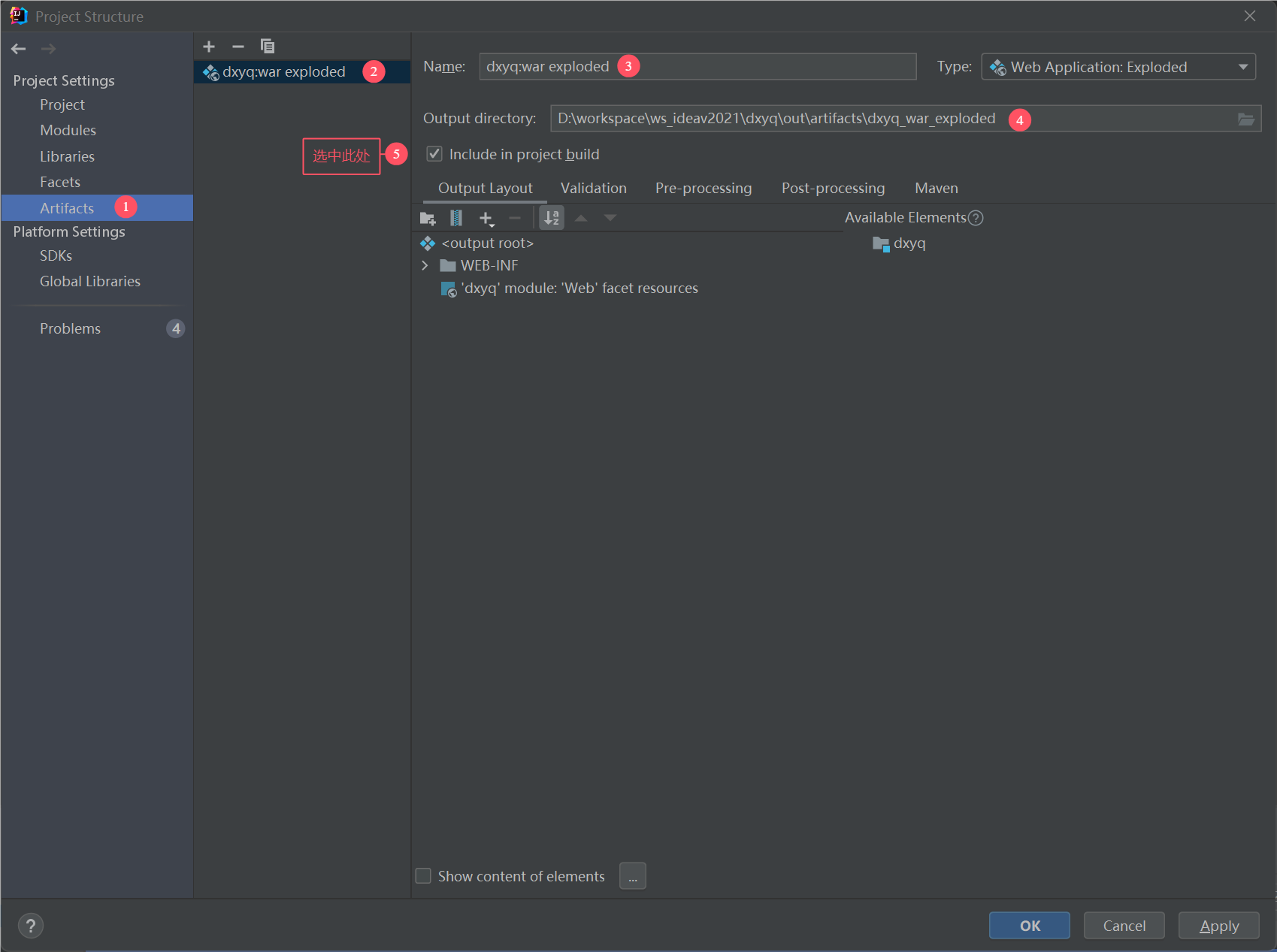Open the artifact Type dropdown
1277x952 pixels.
(x=1118, y=67)
